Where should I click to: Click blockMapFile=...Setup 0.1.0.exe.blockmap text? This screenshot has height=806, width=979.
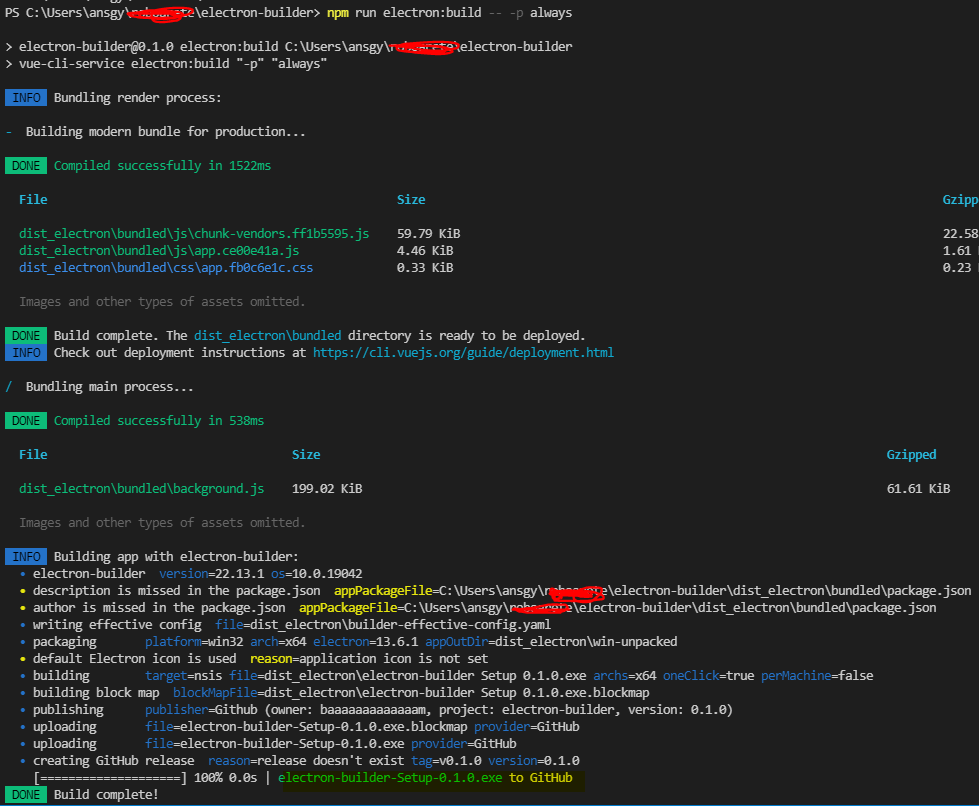[411, 693]
